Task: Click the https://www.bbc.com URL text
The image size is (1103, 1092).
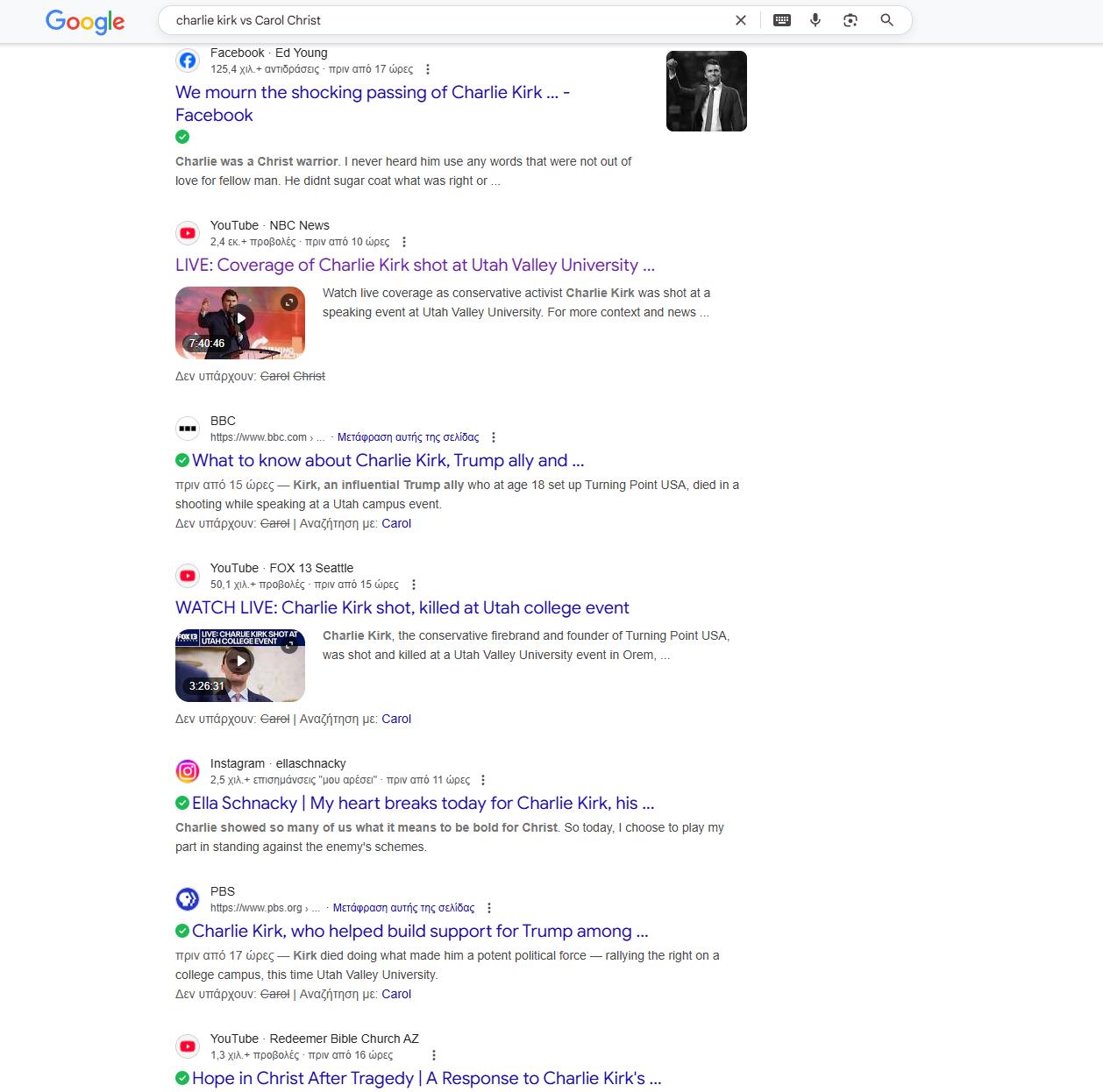Action: [x=259, y=437]
